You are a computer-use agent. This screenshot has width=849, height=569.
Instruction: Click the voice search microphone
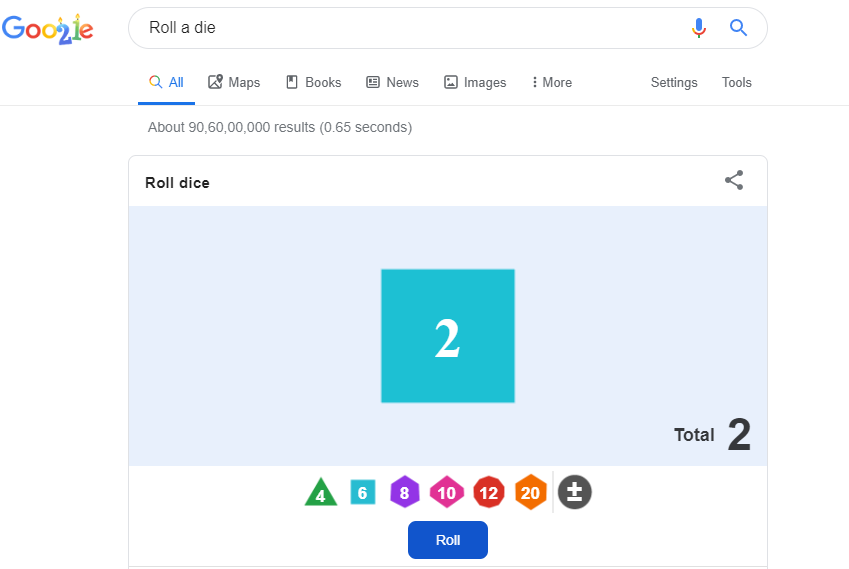coord(699,28)
